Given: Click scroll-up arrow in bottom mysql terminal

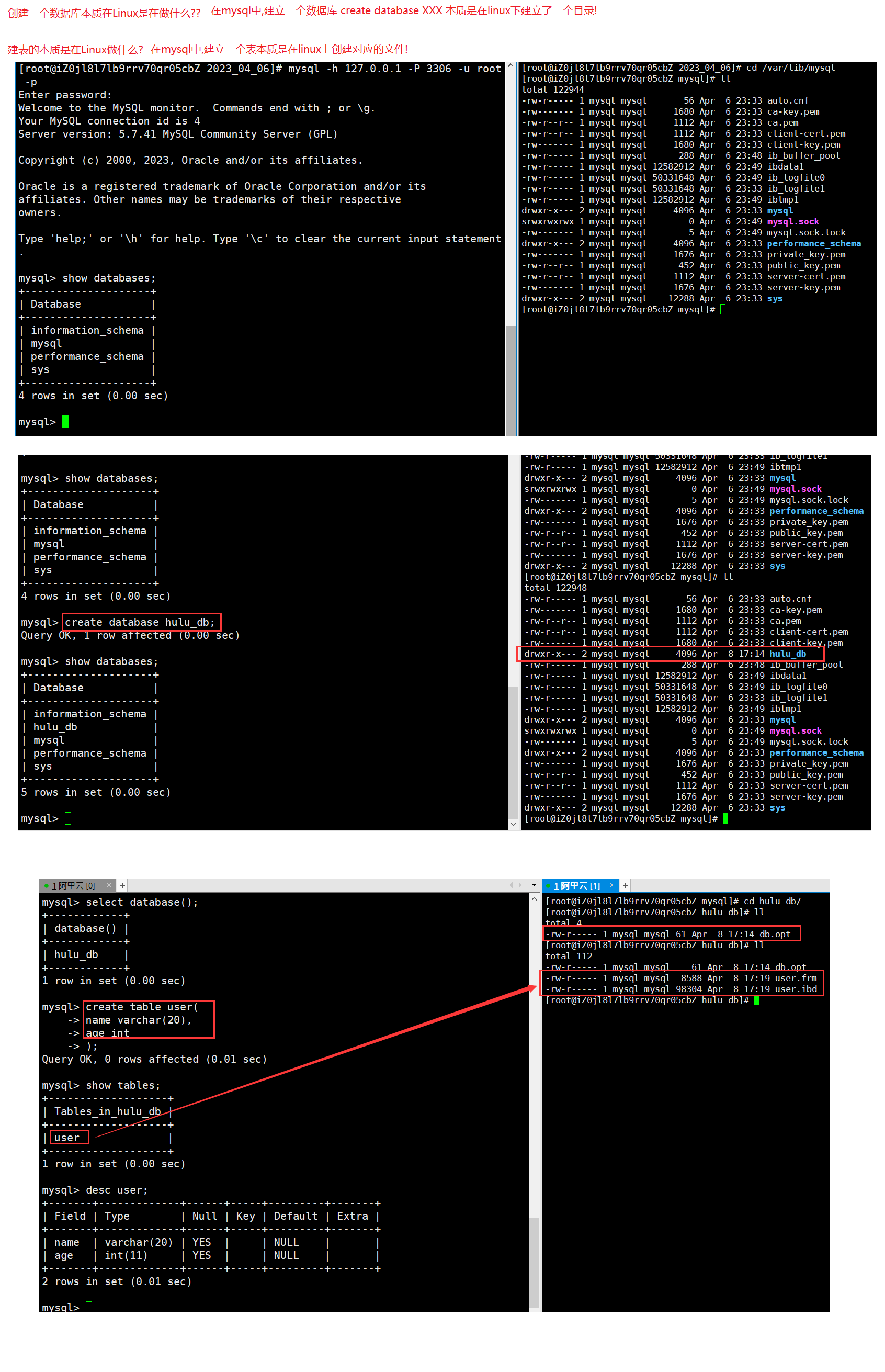Looking at the screenshot, I should pyautogui.click(x=534, y=899).
